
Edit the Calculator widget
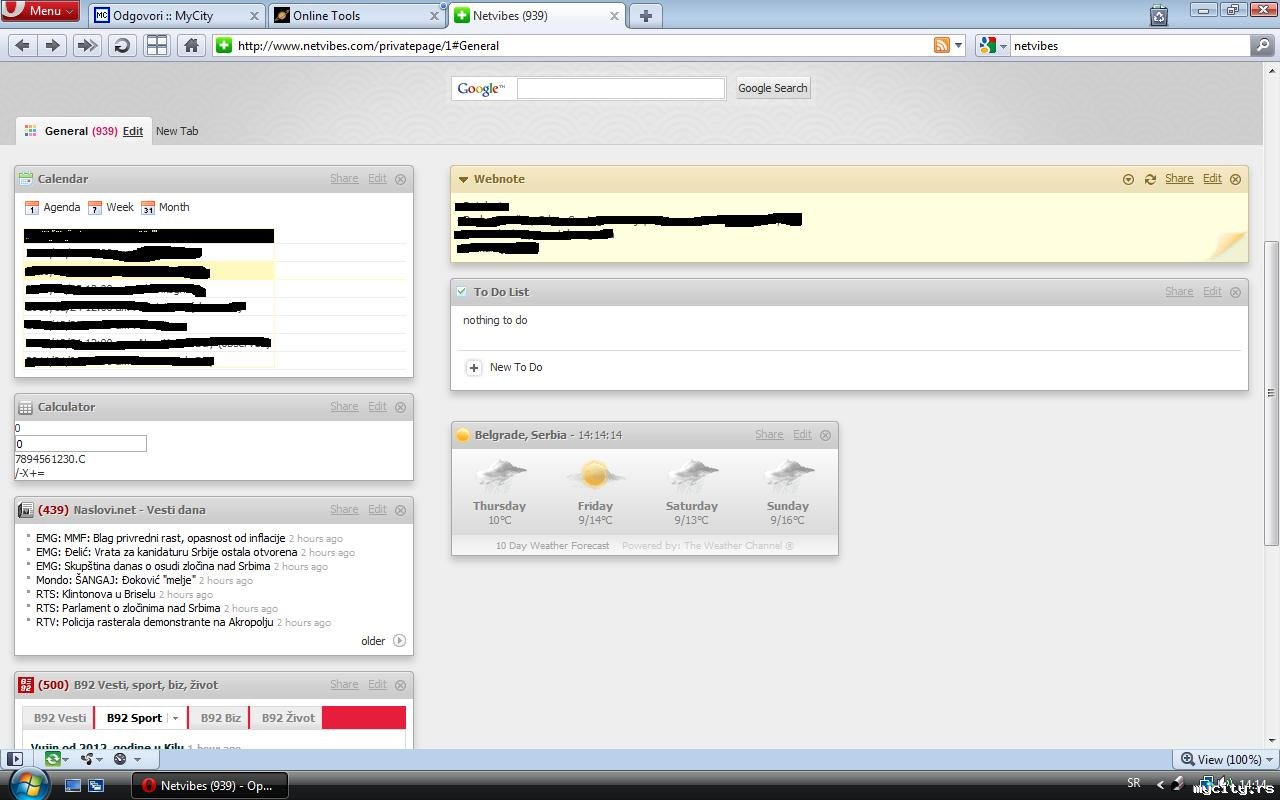tap(377, 407)
